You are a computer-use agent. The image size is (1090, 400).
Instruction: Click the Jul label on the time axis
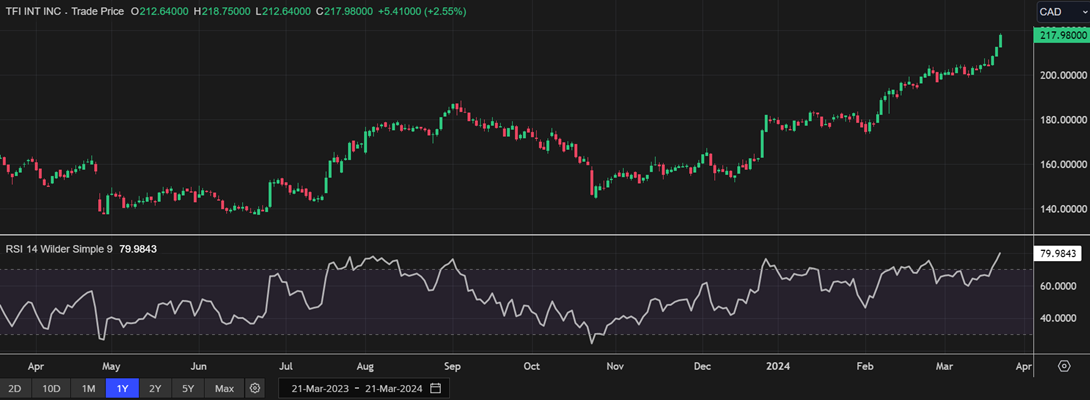(x=285, y=366)
